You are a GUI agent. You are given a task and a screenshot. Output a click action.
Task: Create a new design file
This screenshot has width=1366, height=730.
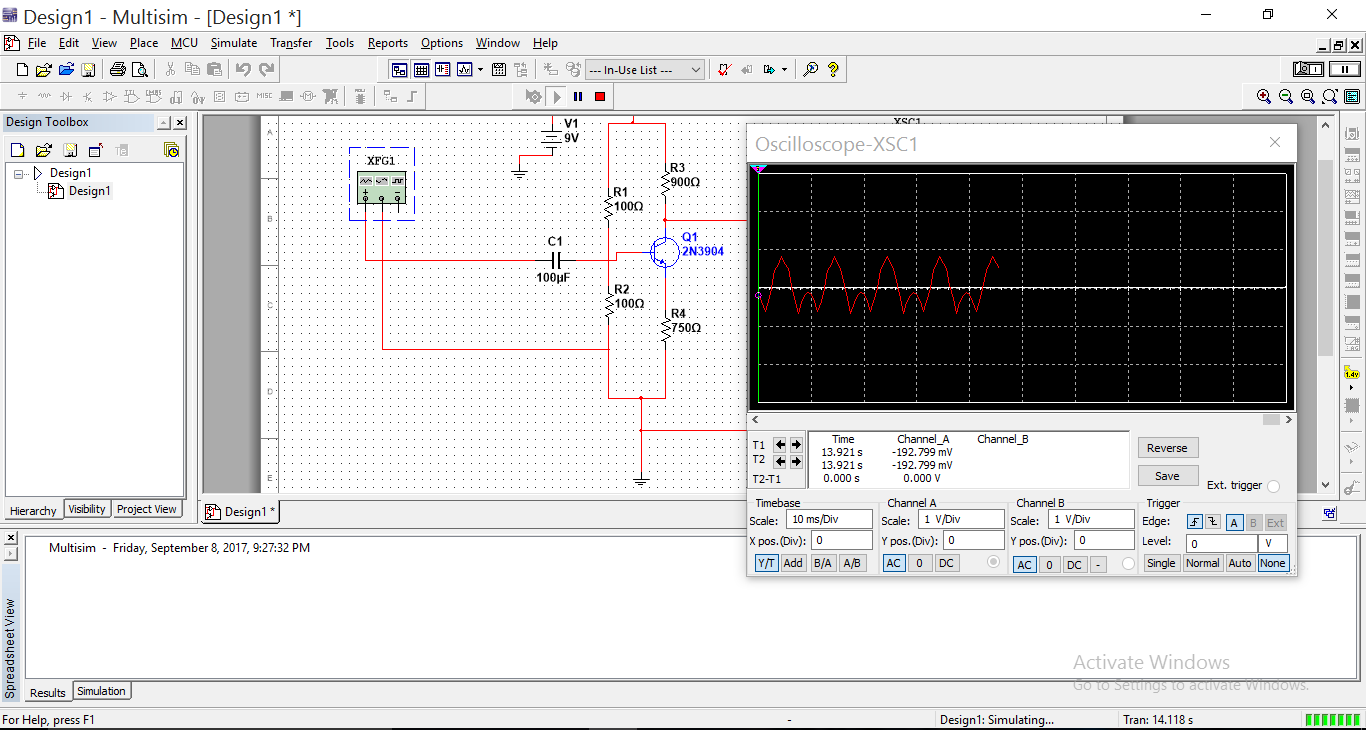[22, 69]
